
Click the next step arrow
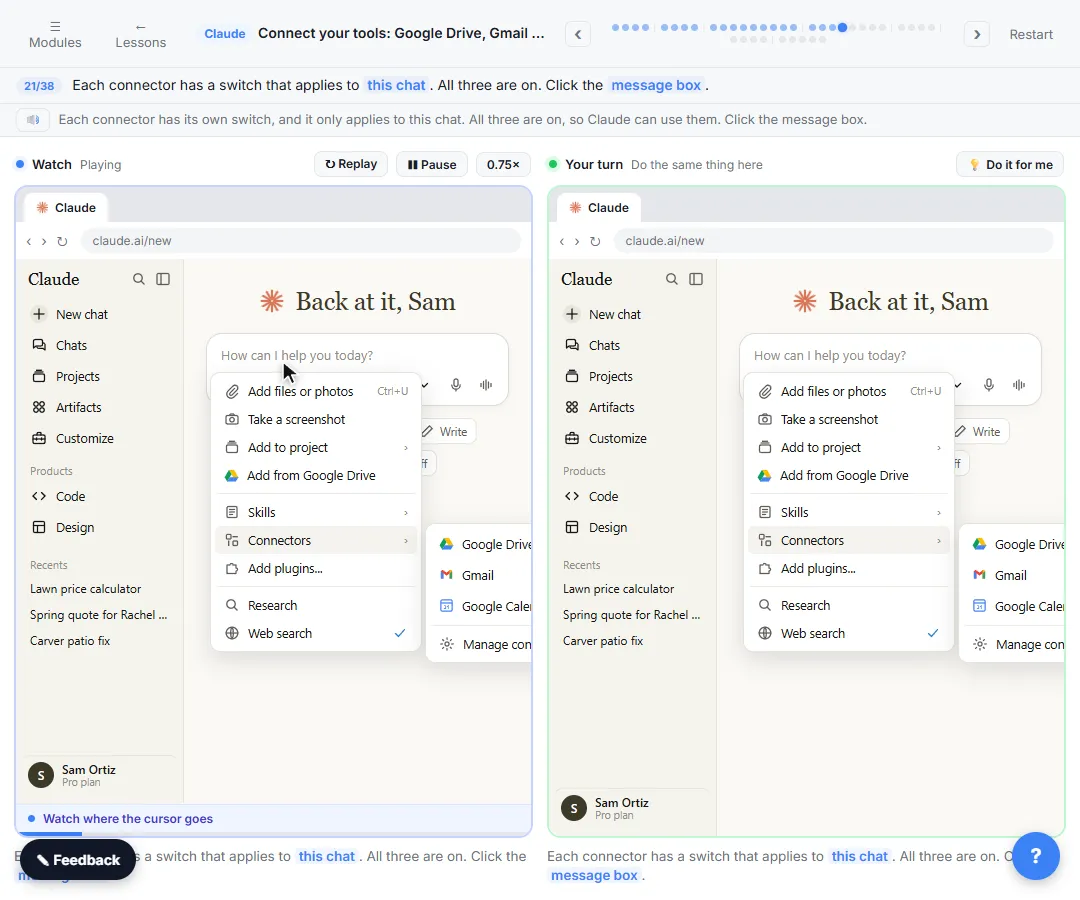(x=977, y=34)
